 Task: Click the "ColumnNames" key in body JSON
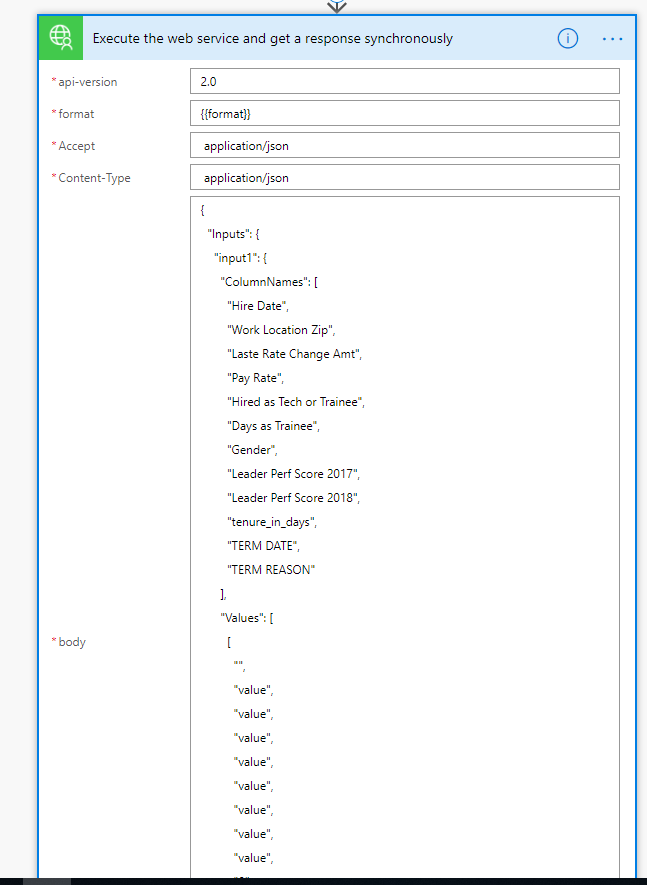coord(265,282)
